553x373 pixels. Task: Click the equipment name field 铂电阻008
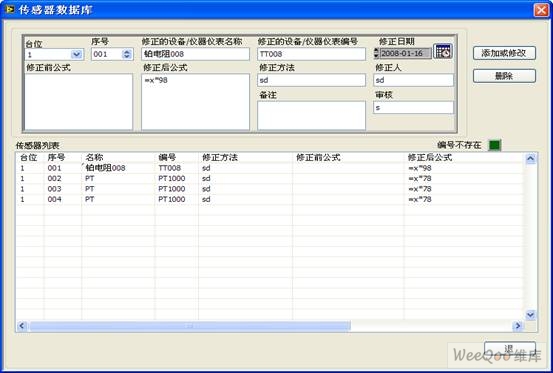coord(195,54)
